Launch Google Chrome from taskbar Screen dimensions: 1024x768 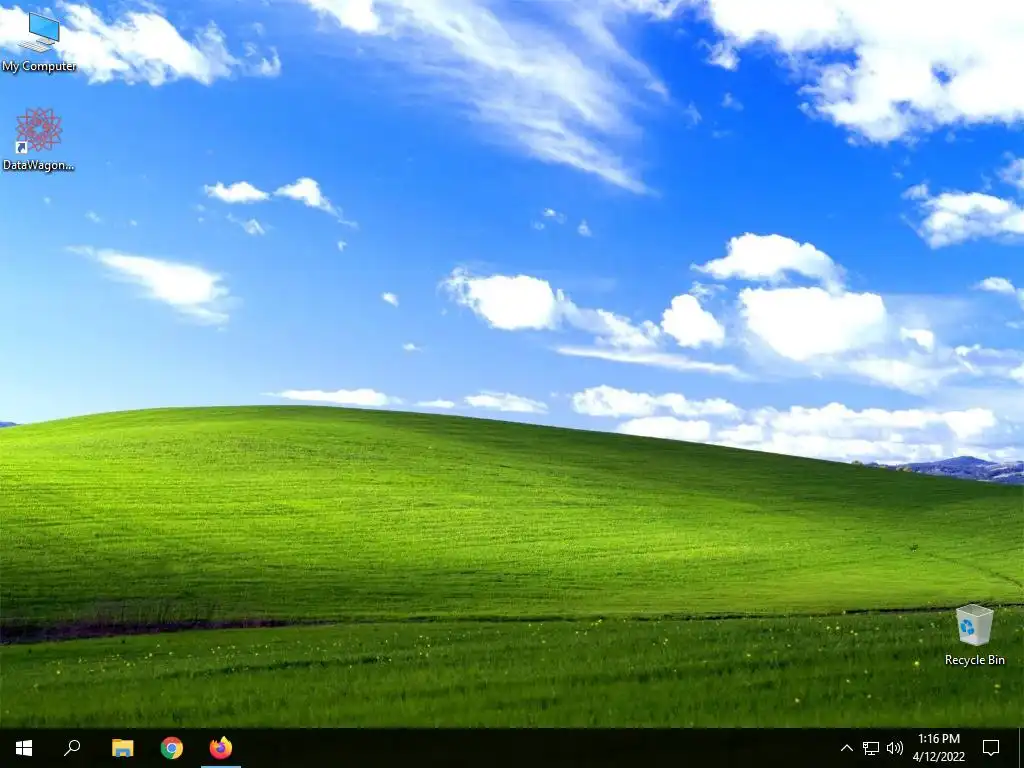(172, 748)
